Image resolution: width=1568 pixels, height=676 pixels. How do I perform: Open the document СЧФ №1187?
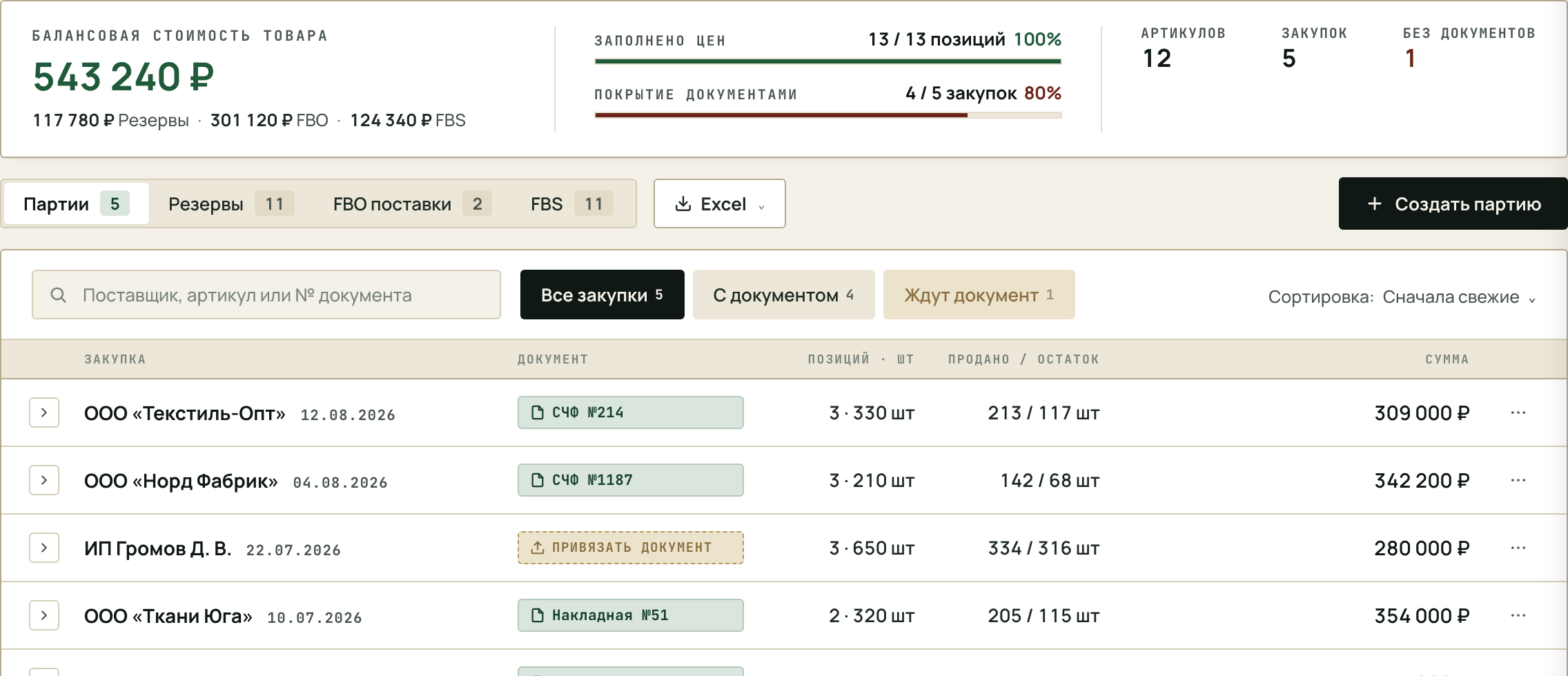(x=630, y=480)
